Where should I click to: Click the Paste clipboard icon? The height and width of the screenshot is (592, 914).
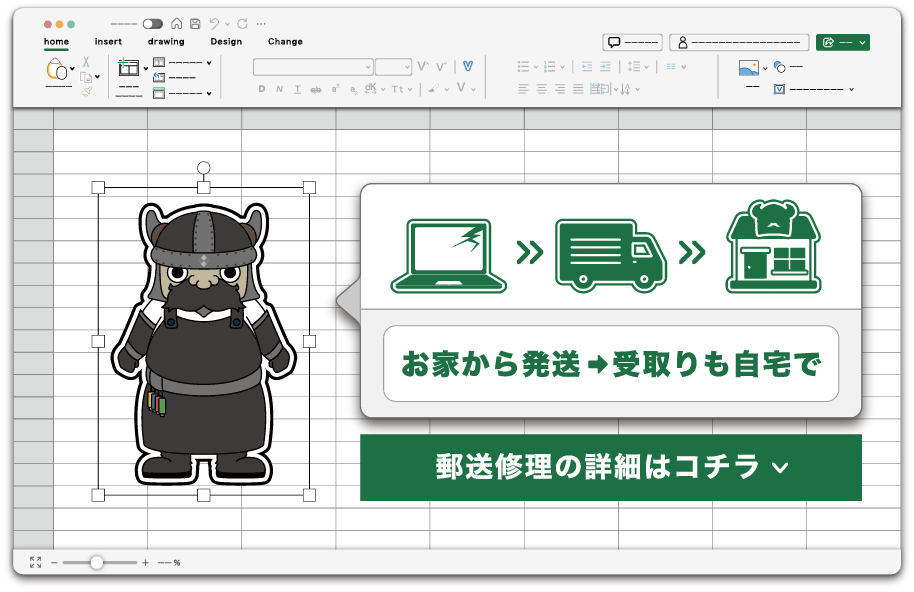click(56, 71)
